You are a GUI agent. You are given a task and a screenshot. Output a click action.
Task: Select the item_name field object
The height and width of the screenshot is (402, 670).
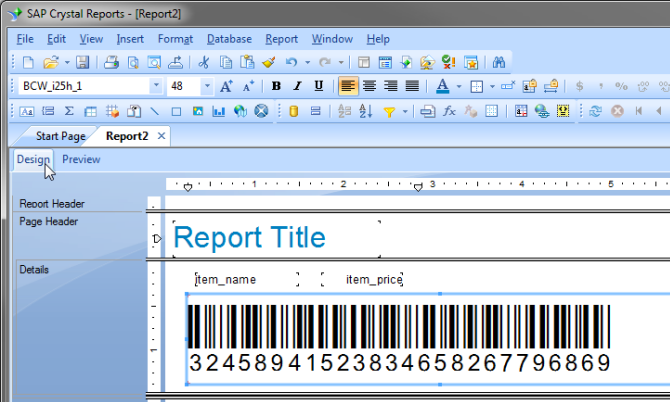(247, 279)
